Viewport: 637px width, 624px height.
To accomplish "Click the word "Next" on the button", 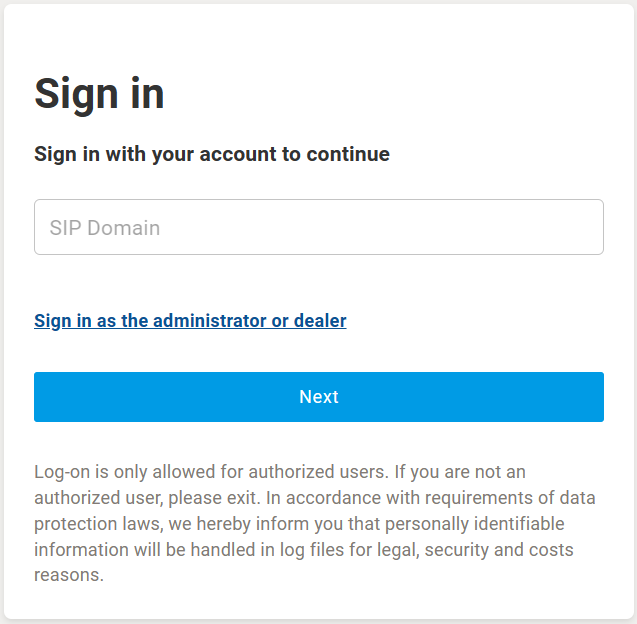I will [319, 397].
